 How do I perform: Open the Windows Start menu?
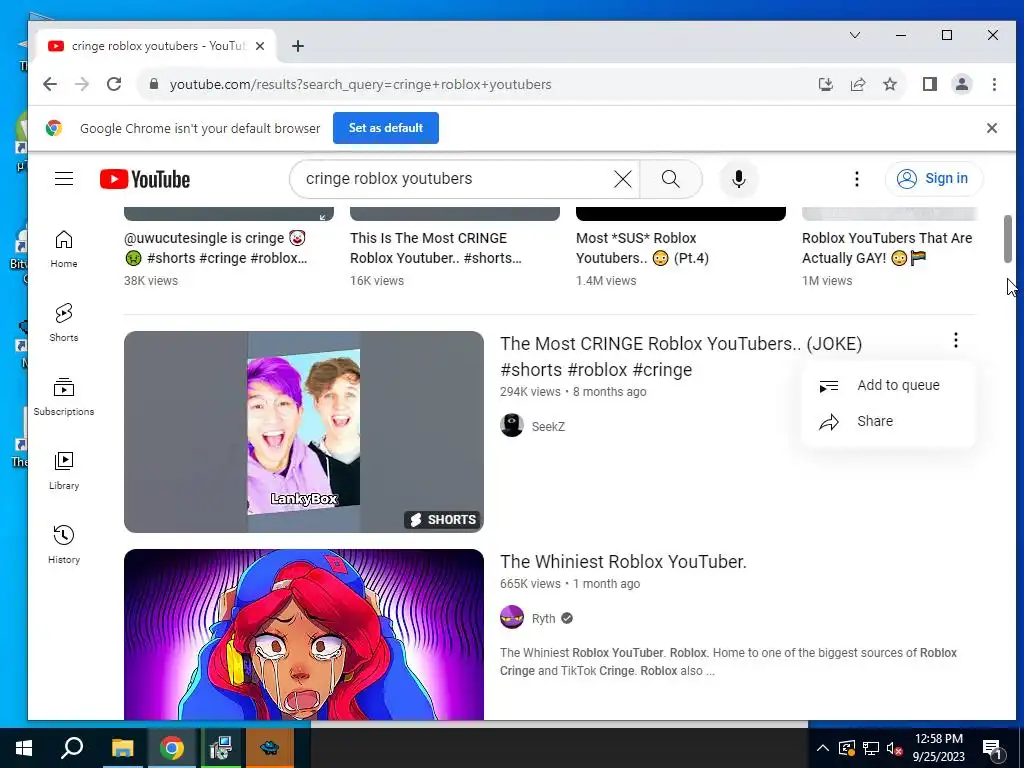tap(24, 748)
